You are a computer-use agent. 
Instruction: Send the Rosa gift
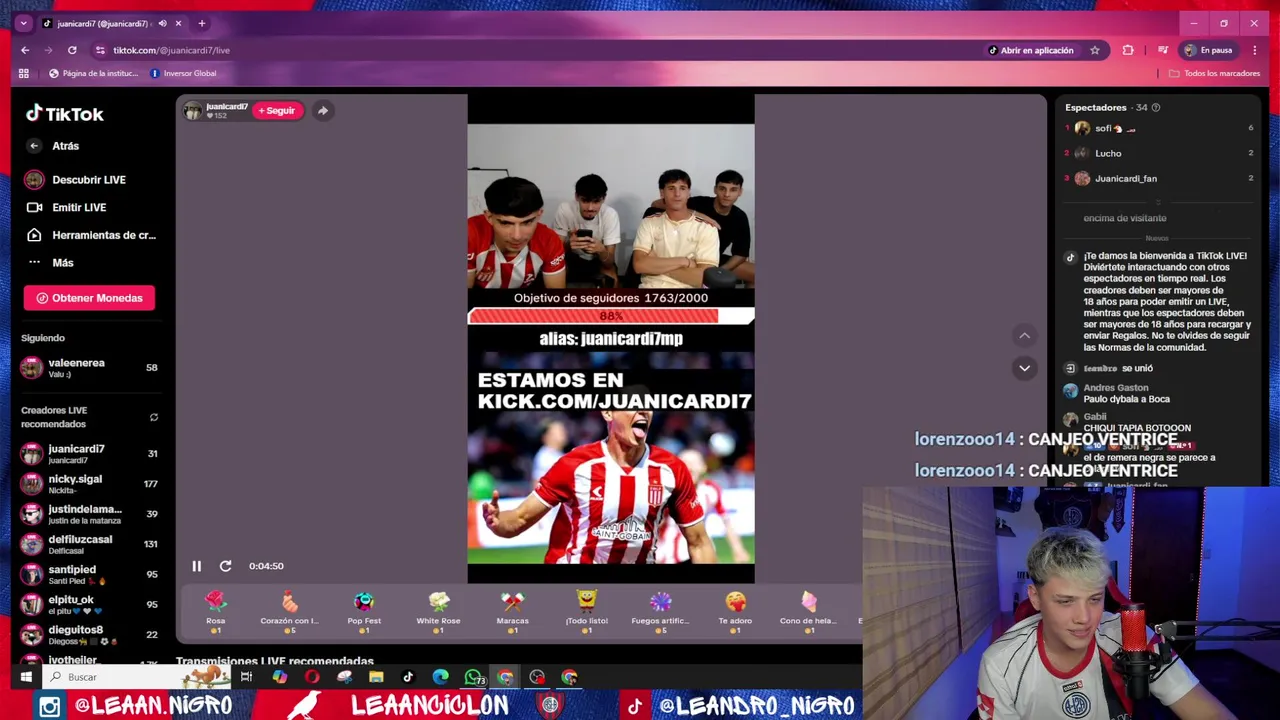[216, 612]
